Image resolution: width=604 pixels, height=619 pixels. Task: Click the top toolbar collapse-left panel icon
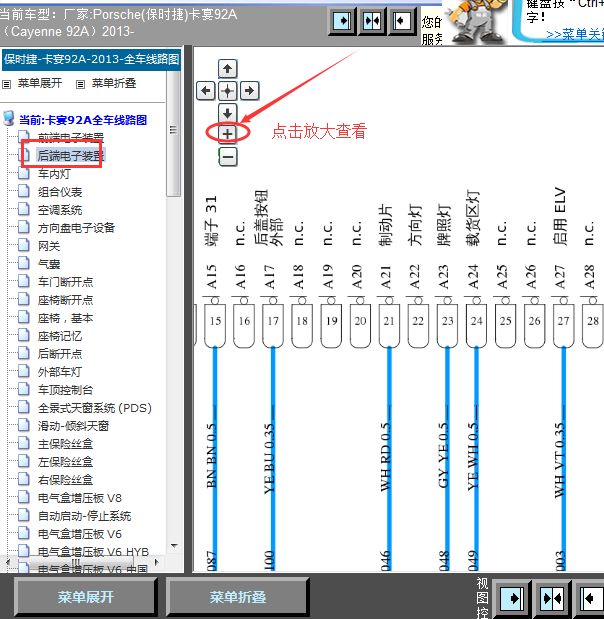click(402, 21)
